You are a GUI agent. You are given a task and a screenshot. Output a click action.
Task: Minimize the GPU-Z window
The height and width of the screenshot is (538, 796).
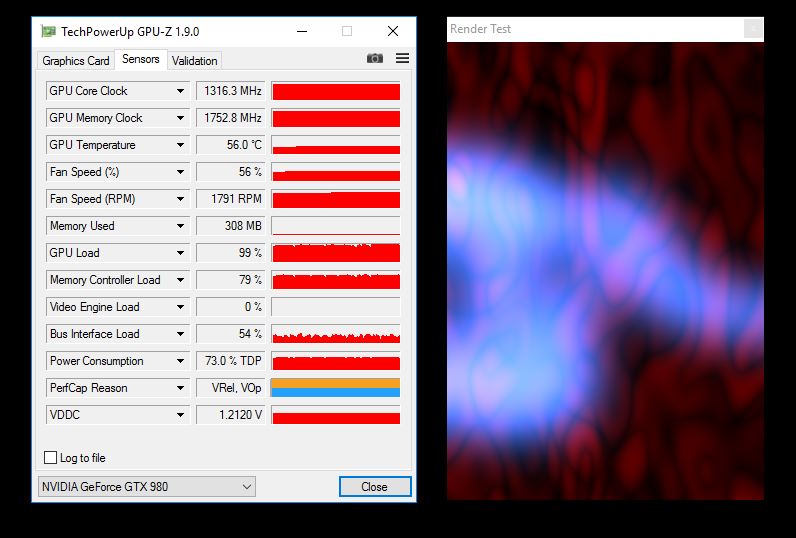pos(301,32)
